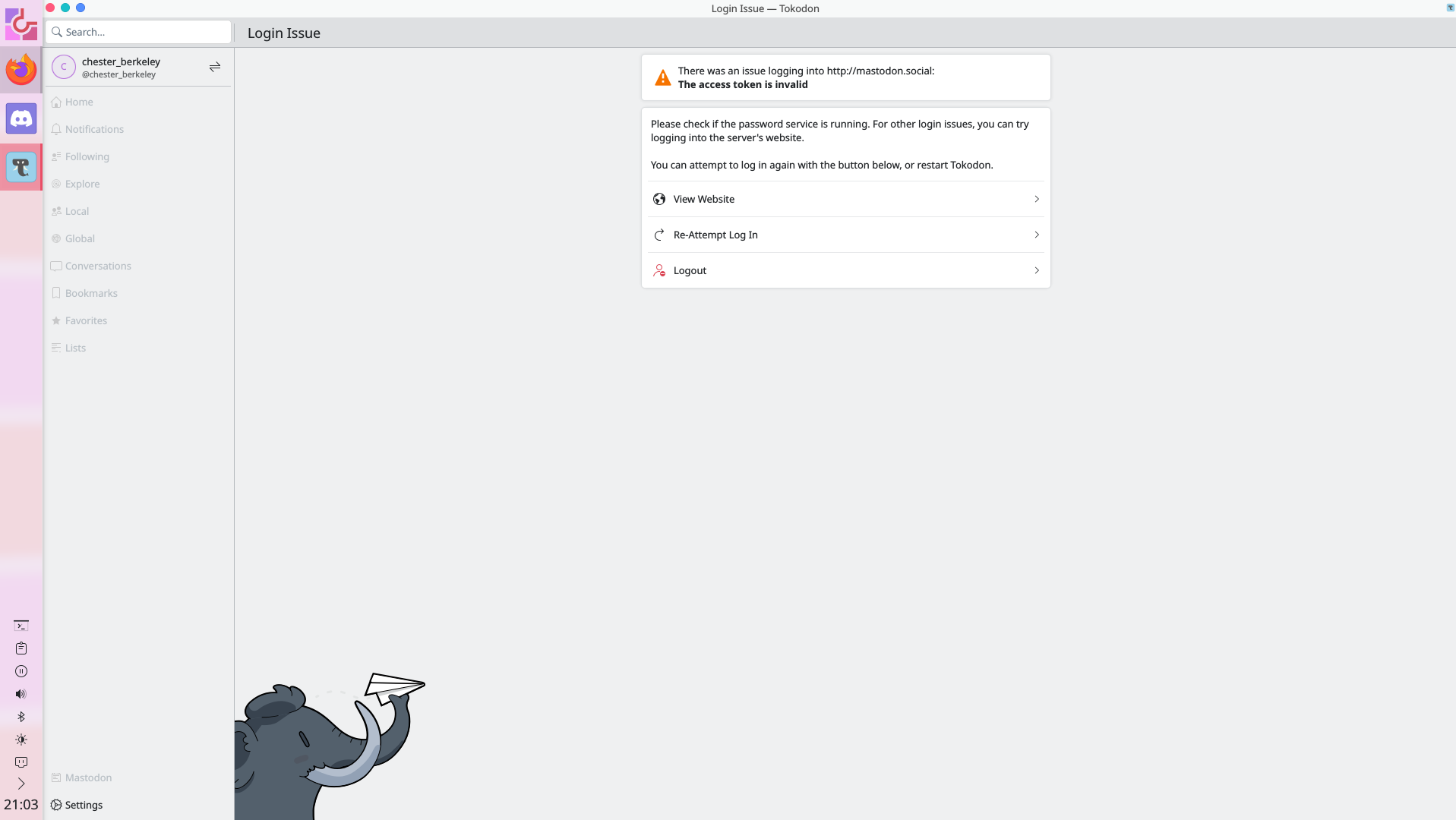
Task: Open Firefox from the dock
Action: [21, 70]
